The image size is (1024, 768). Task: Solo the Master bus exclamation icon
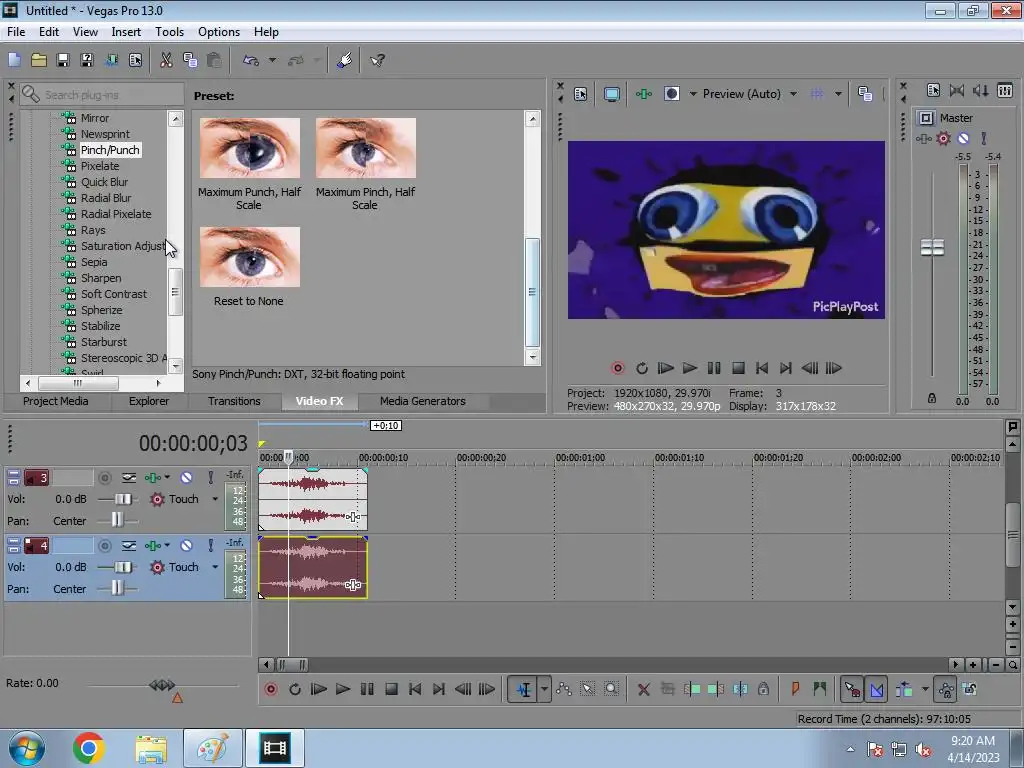(984, 138)
